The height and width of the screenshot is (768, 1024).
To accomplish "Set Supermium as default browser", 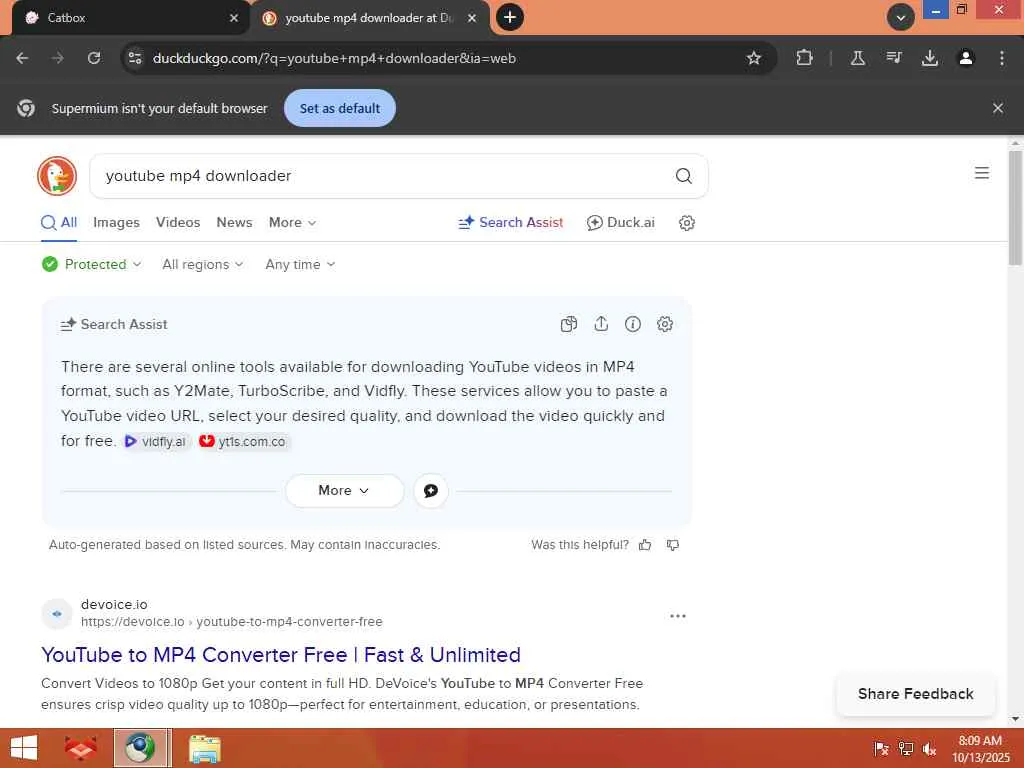I will tap(340, 108).
